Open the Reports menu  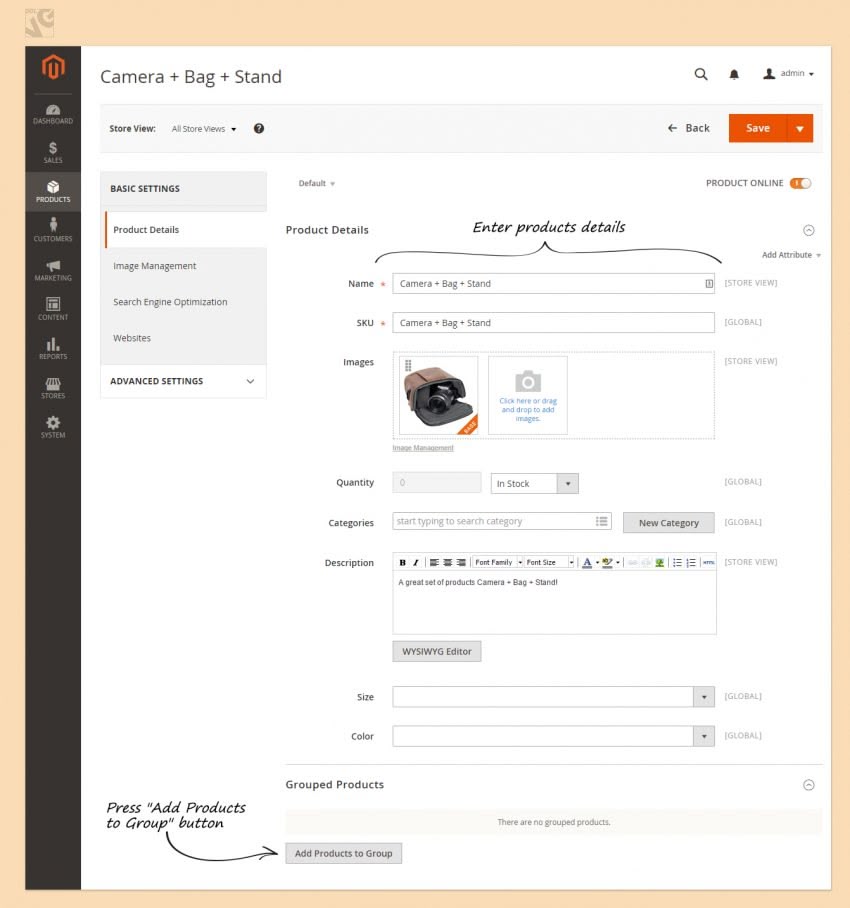point(53,349)
